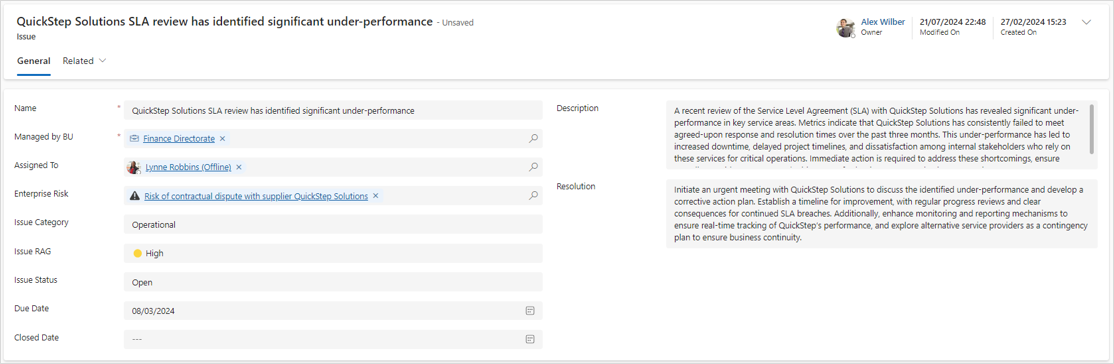Click Alex Wilber's owner avatar

click(845, 27)
